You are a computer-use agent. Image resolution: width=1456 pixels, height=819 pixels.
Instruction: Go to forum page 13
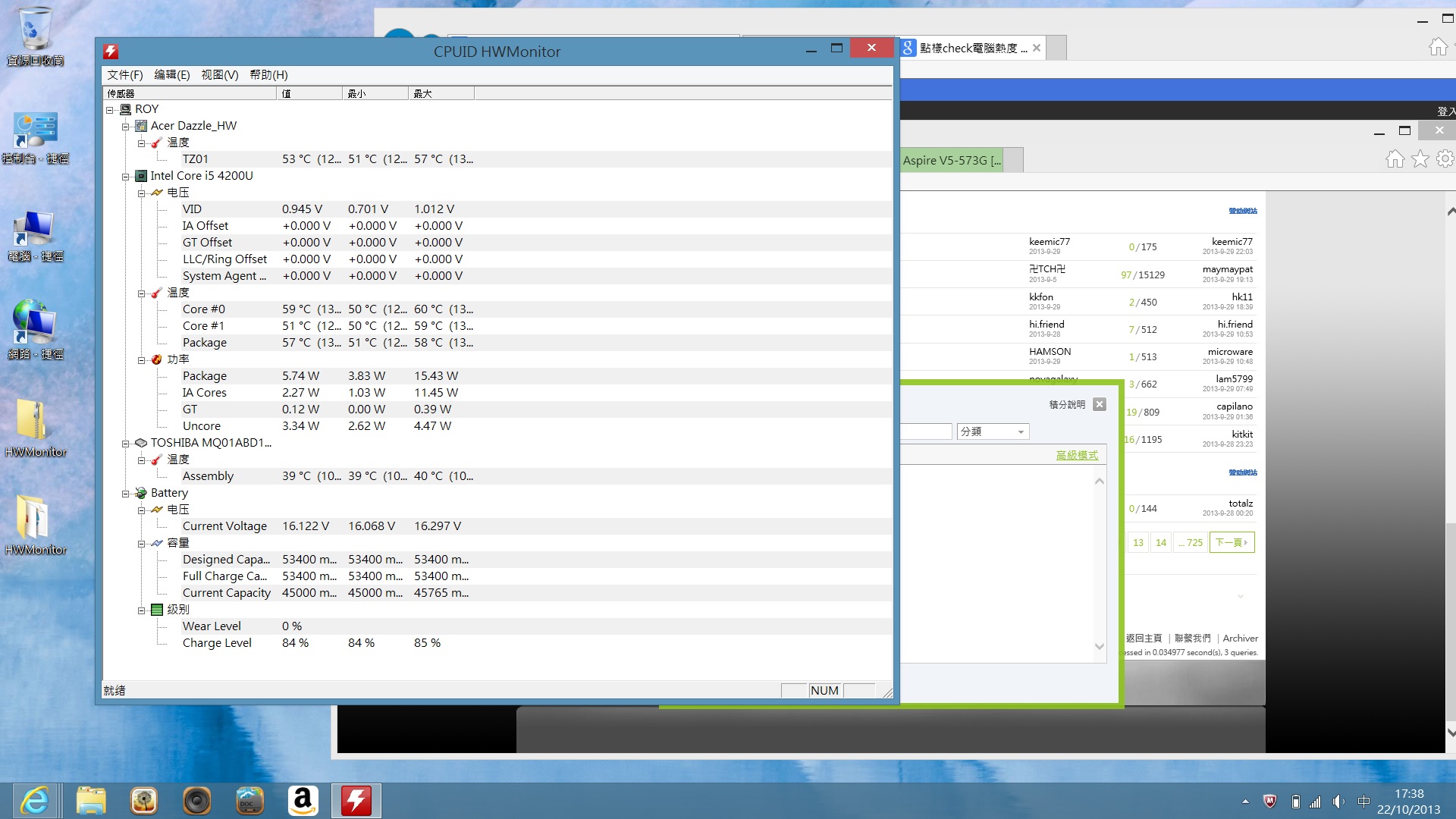coord(1138,542)
